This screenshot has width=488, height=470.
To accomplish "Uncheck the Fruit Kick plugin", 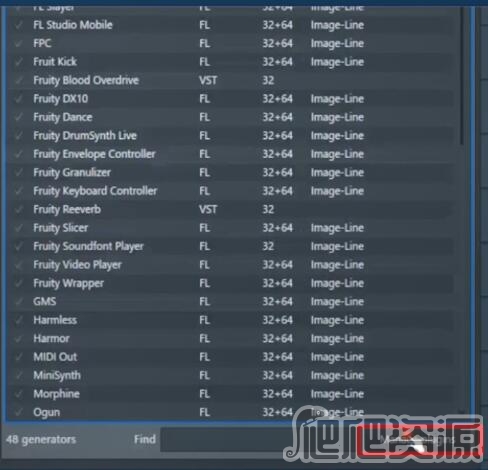I will tap(19, 62).
